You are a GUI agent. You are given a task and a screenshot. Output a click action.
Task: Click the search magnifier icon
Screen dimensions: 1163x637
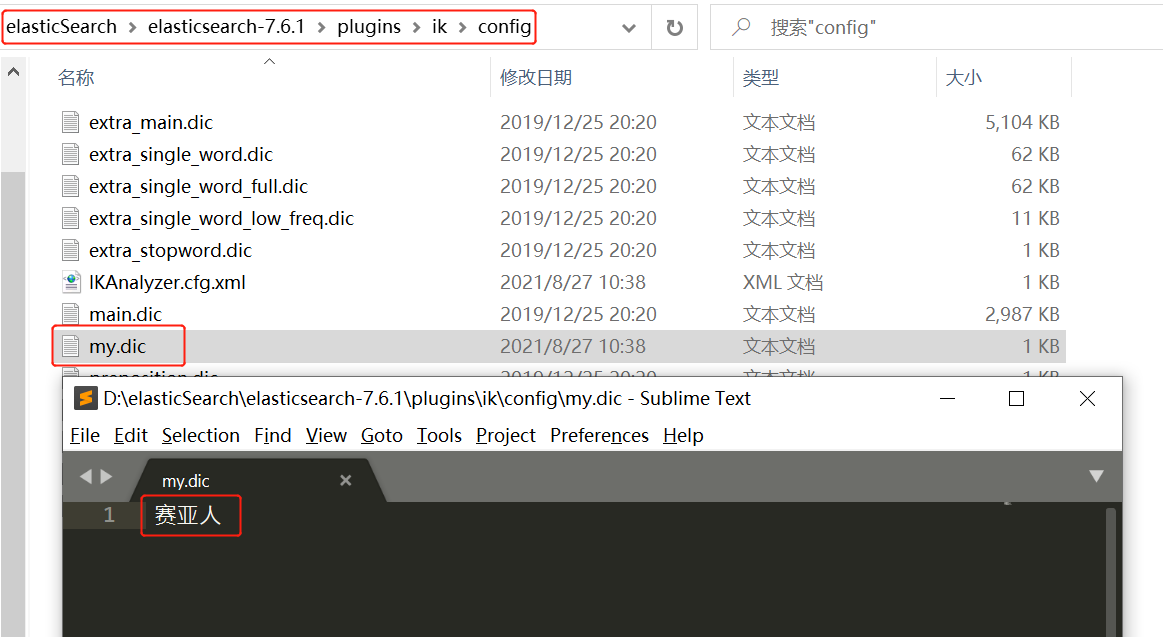[x=740, y=27]
